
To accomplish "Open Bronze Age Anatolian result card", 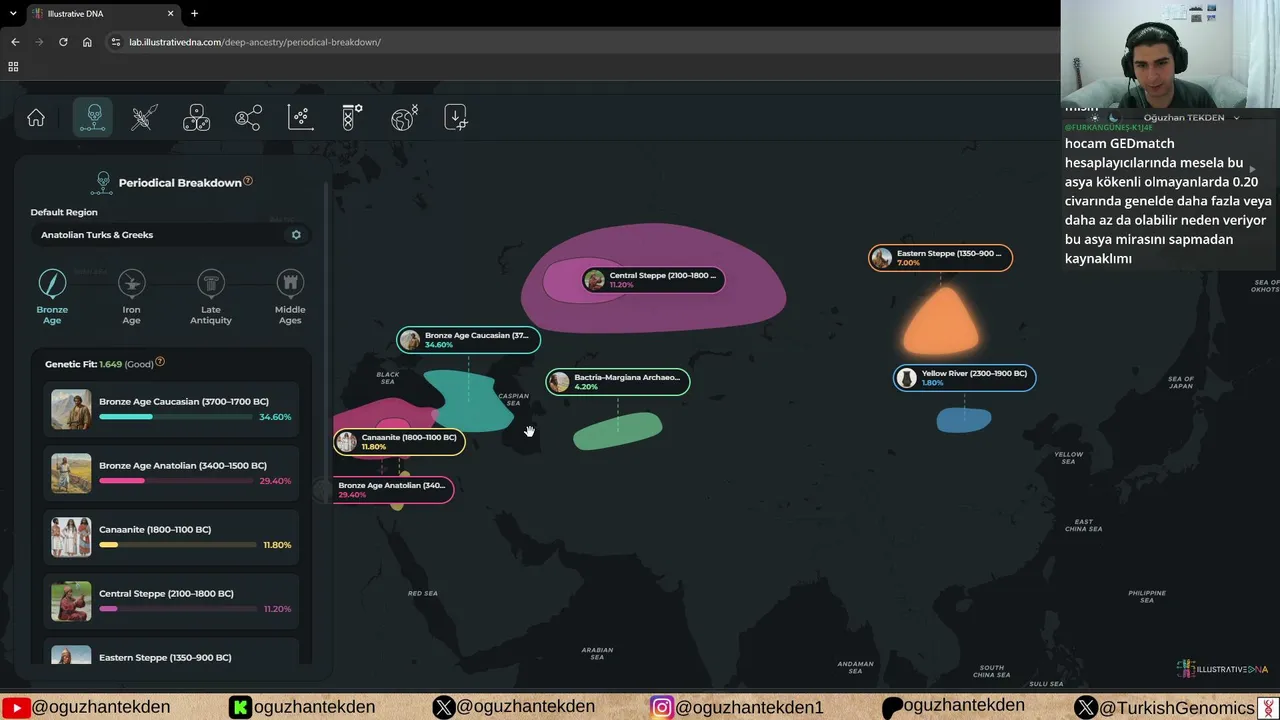I will pyautogui.click(x=171, y=474).
